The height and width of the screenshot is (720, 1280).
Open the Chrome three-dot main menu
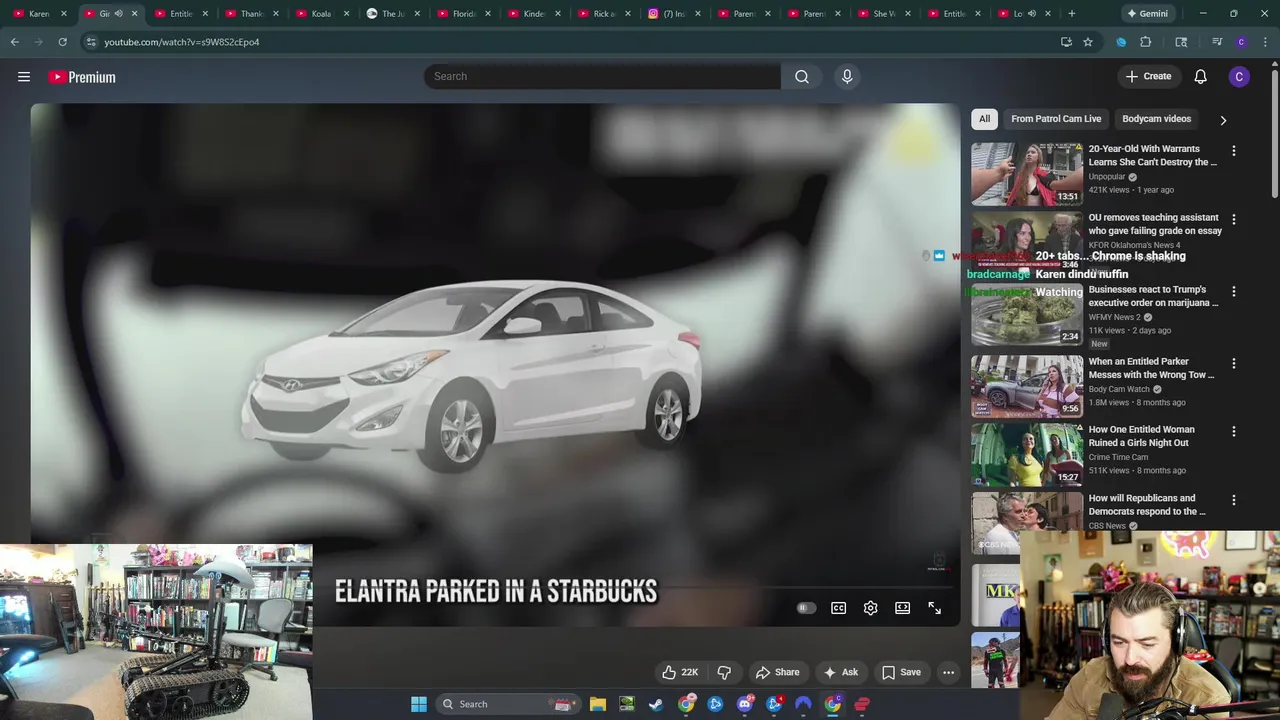coord(1265,42)
